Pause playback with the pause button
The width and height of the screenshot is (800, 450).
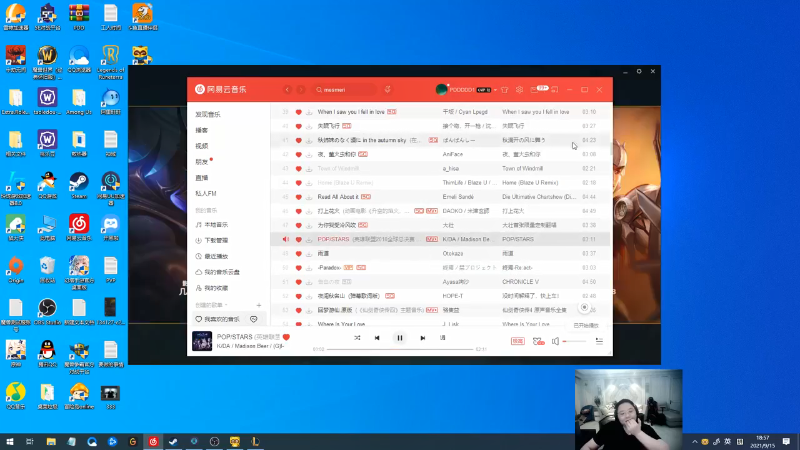400,338
